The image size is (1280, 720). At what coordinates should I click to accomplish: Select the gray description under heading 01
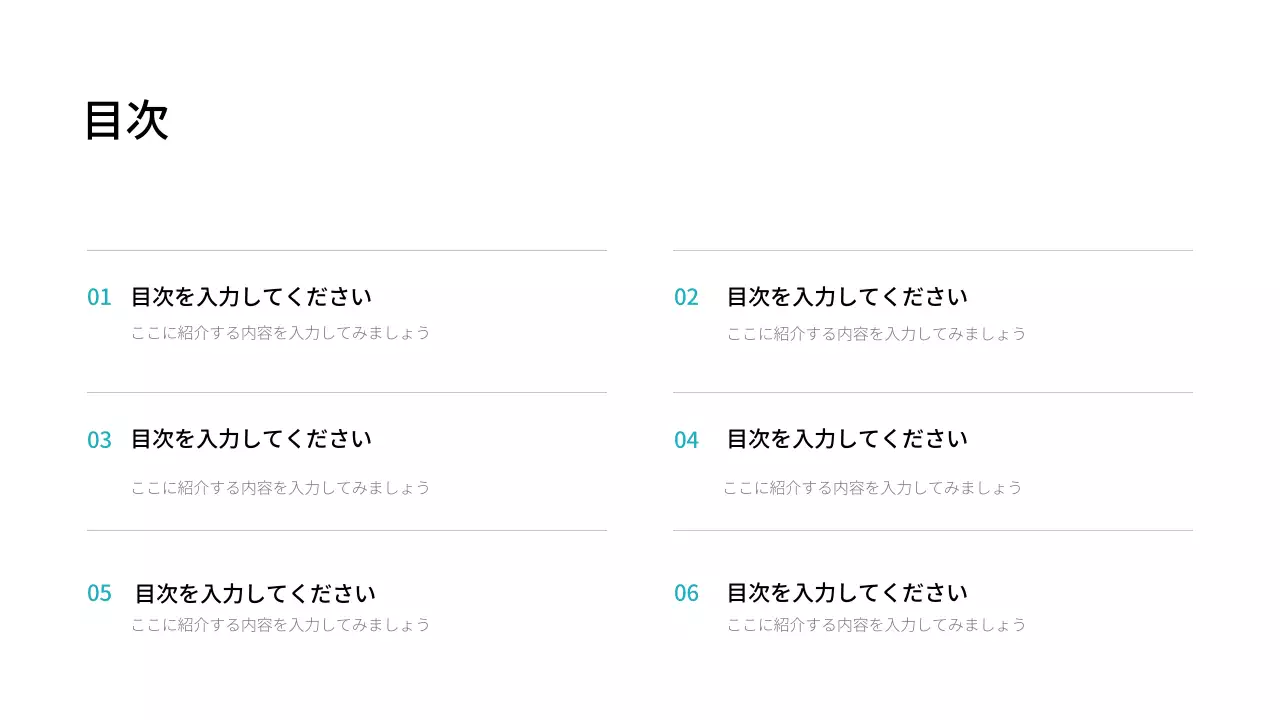pyautogui.click(x=280, y=333)
